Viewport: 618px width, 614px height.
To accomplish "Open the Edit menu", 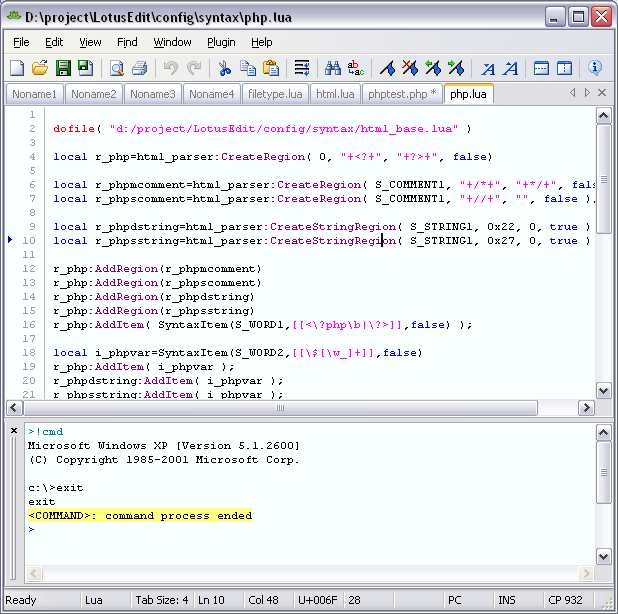I will point(54,42).
